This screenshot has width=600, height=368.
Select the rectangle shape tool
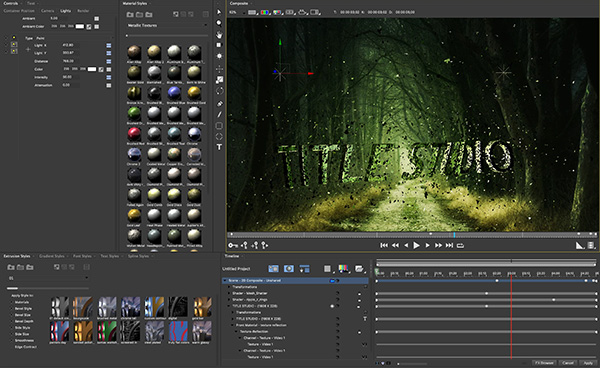tap(219, 125)
